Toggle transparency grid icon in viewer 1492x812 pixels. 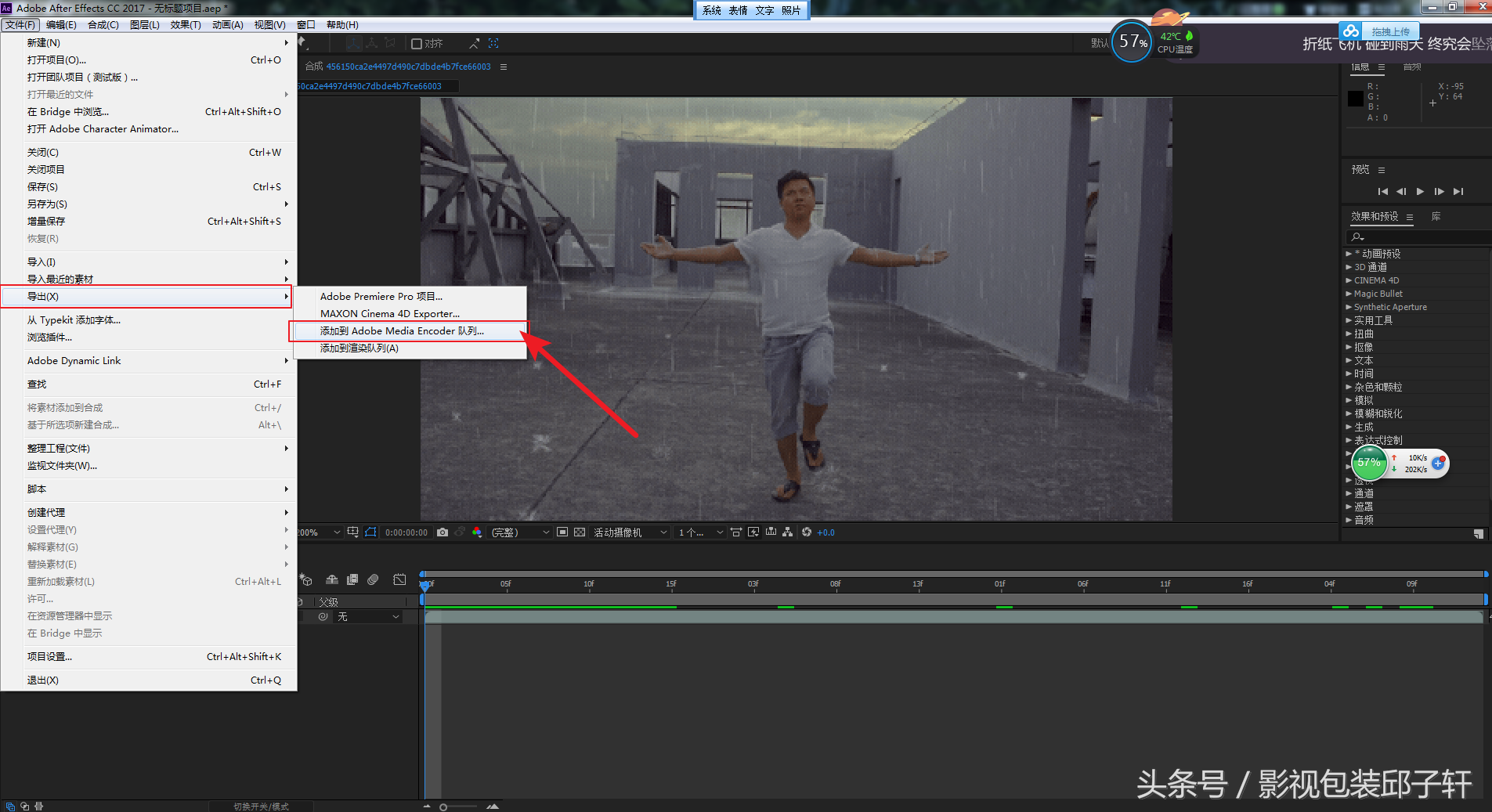coord(580,532)
